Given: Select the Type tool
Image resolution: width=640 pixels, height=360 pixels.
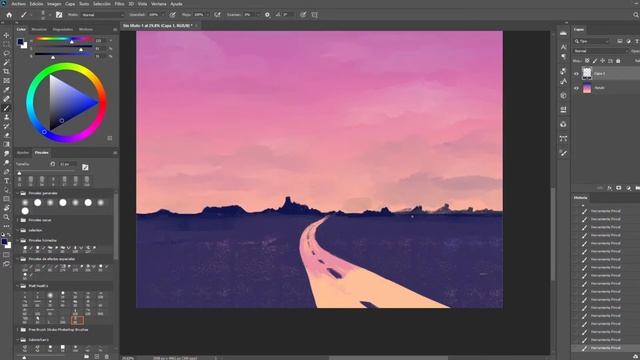Looking at the screenshot, I should pos(7,181).
